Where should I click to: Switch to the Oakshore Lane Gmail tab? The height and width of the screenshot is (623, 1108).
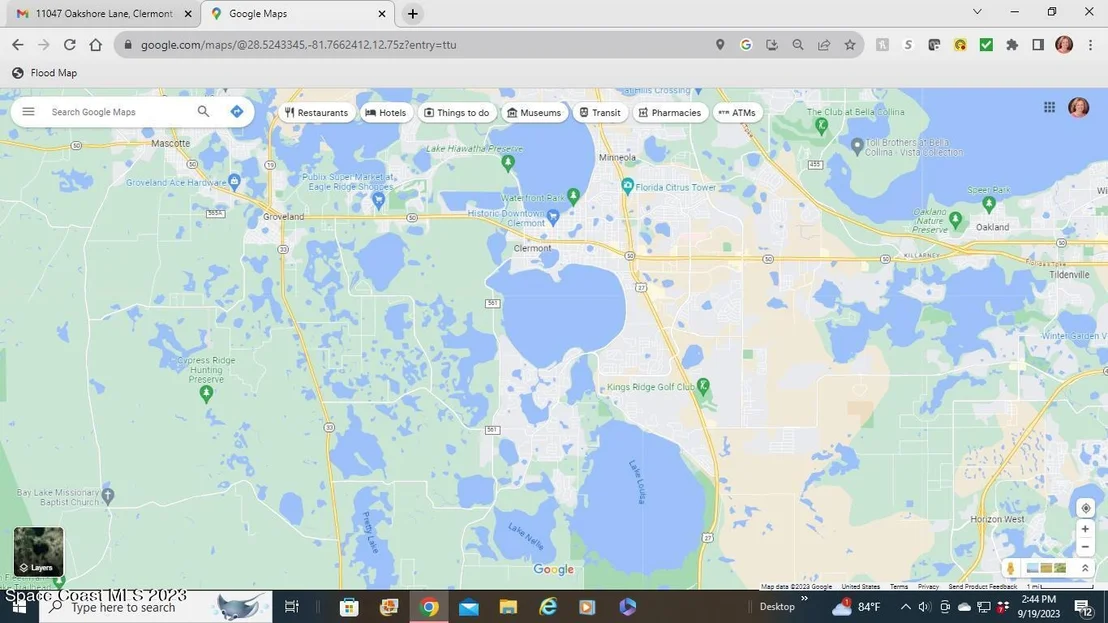point(105,13)
